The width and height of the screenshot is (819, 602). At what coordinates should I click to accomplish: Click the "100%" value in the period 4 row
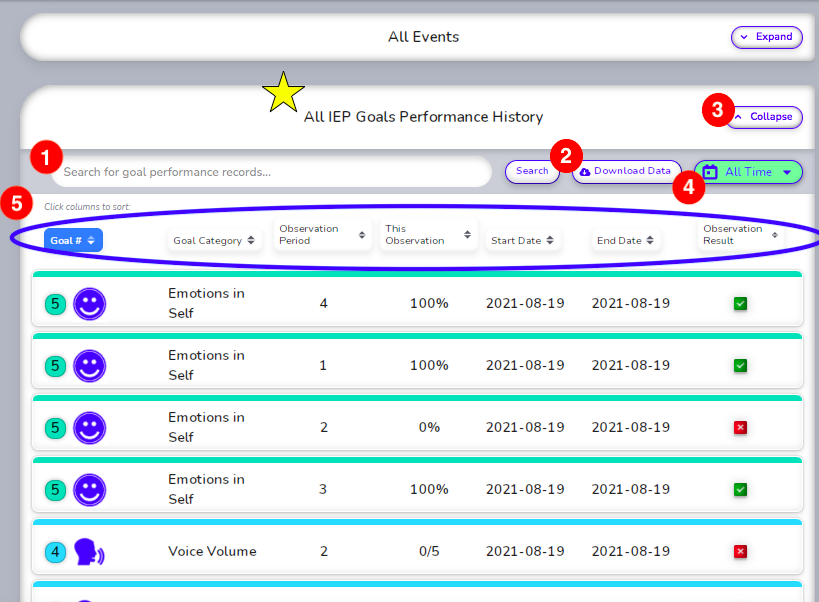[429, 303]
